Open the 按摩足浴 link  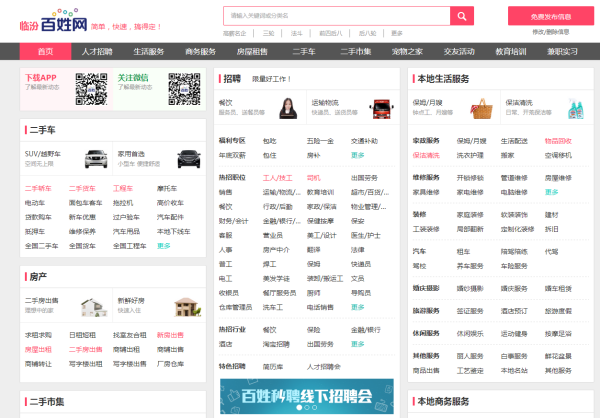558,333
